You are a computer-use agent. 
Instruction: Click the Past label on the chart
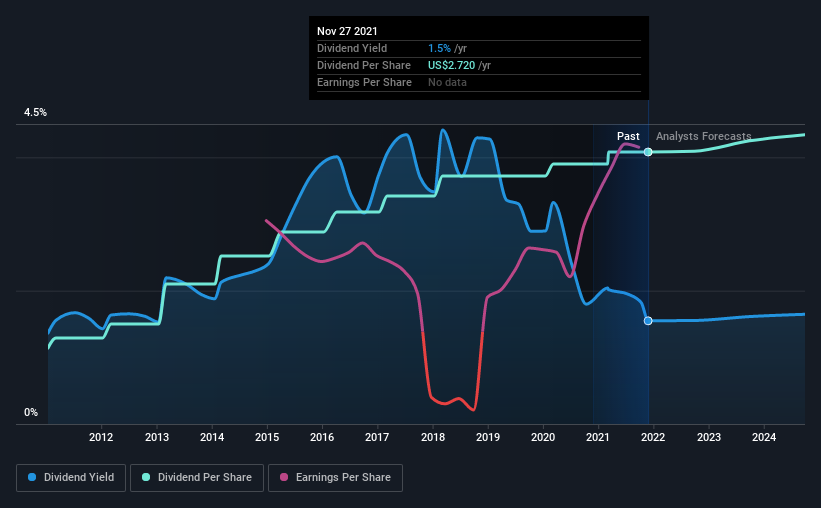pyautogui.click(x=628, y=136)
